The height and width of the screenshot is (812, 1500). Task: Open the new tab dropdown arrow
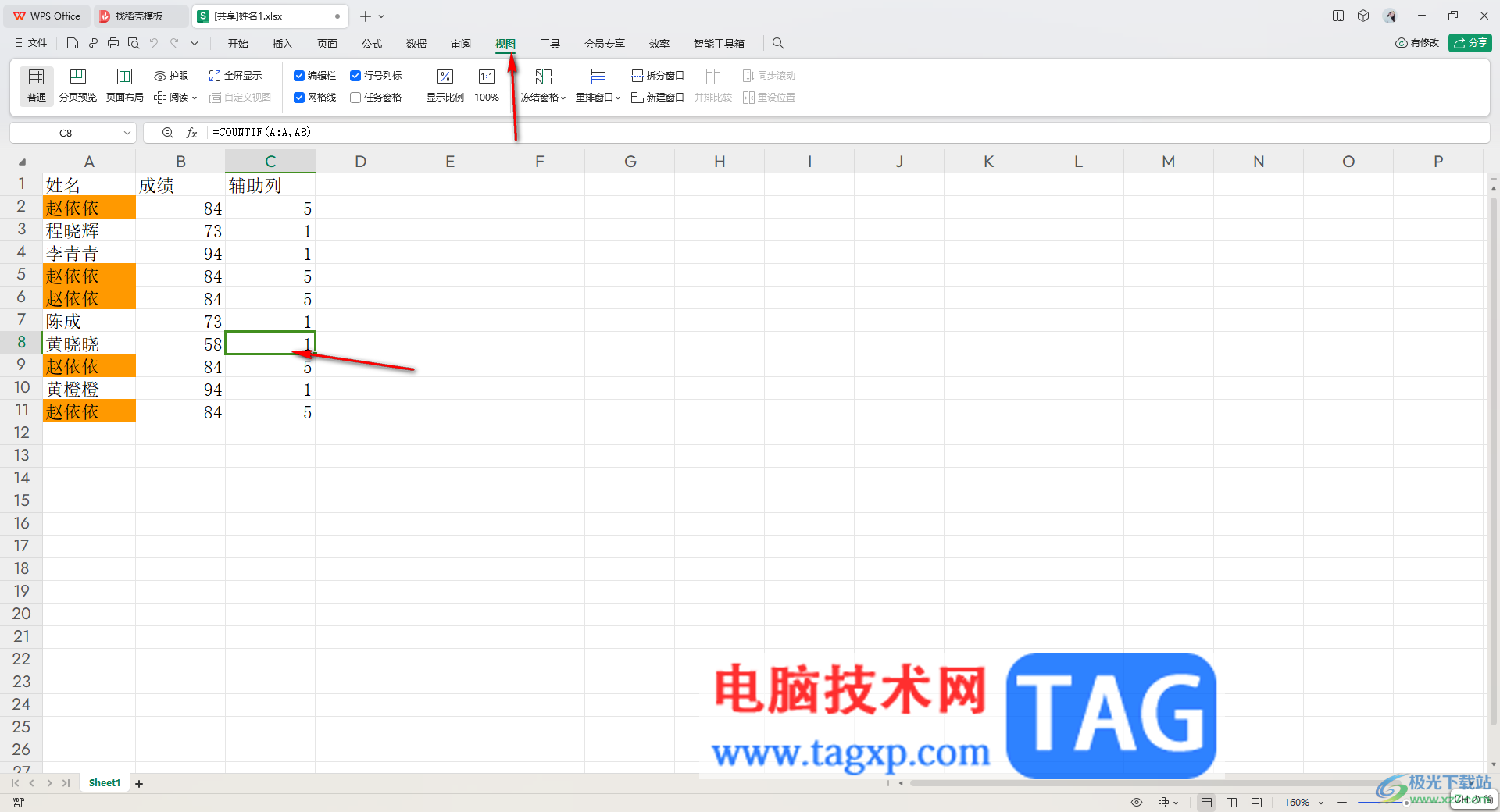pyautogui.click(x=381, y=16)
